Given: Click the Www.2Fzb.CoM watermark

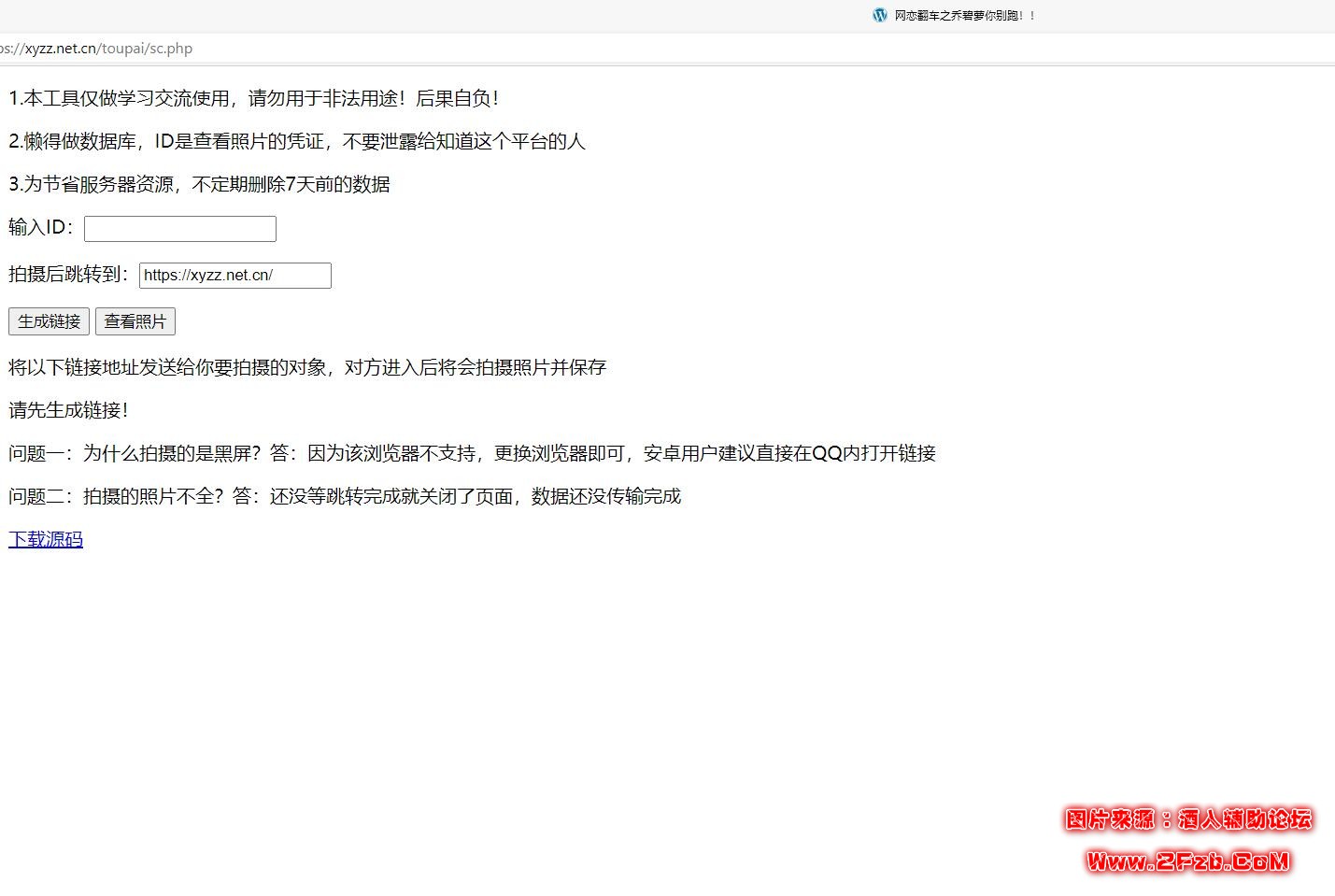Looking at the screenshot, I should [1187, 860].
